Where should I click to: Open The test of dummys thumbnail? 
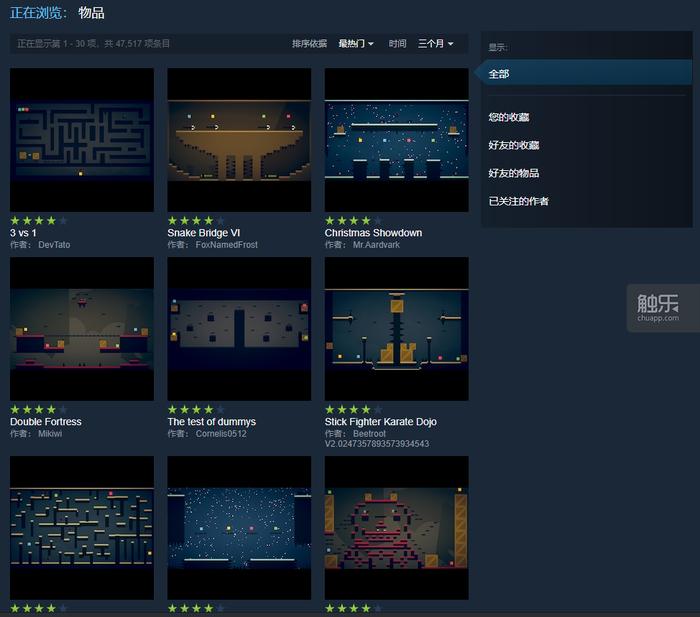click(239, 328)
